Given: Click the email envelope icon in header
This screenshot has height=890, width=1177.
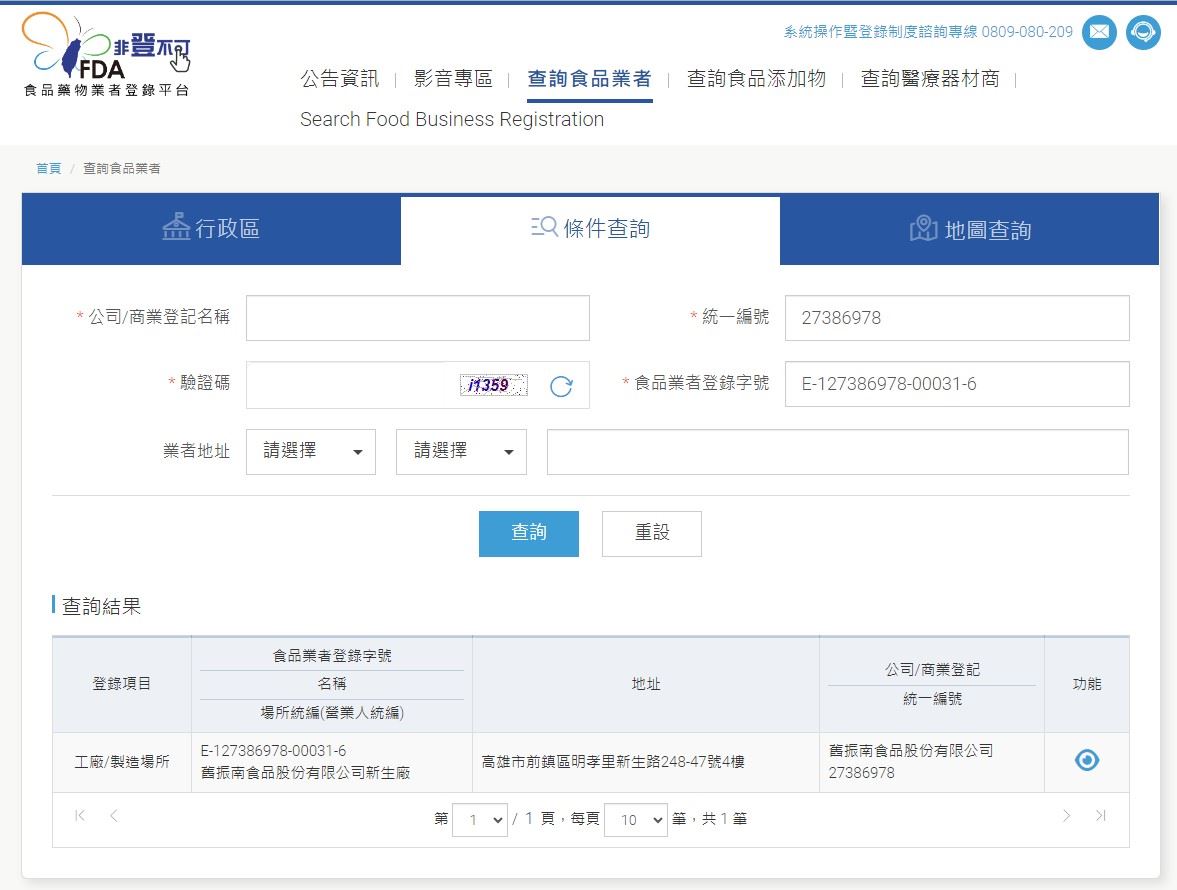Looking at the screenshot, I should pyautogui.click(x=1099, y=32).
